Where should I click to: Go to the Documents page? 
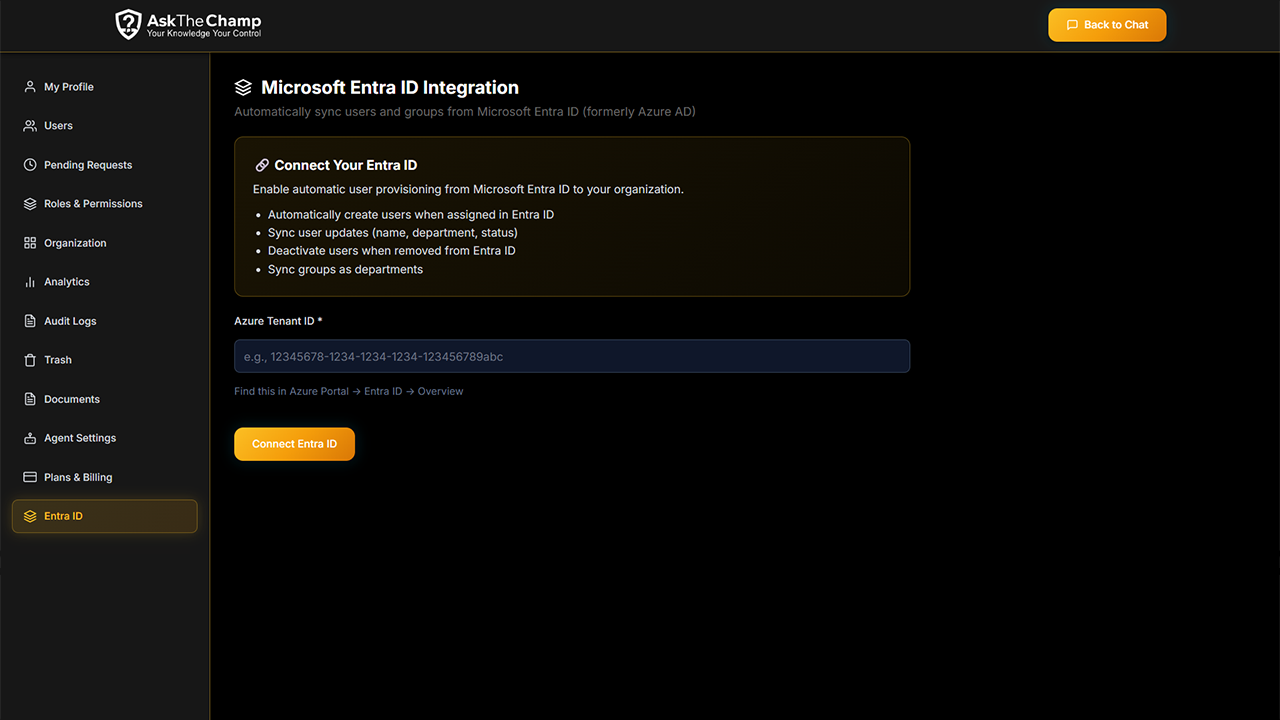point(105,399)
